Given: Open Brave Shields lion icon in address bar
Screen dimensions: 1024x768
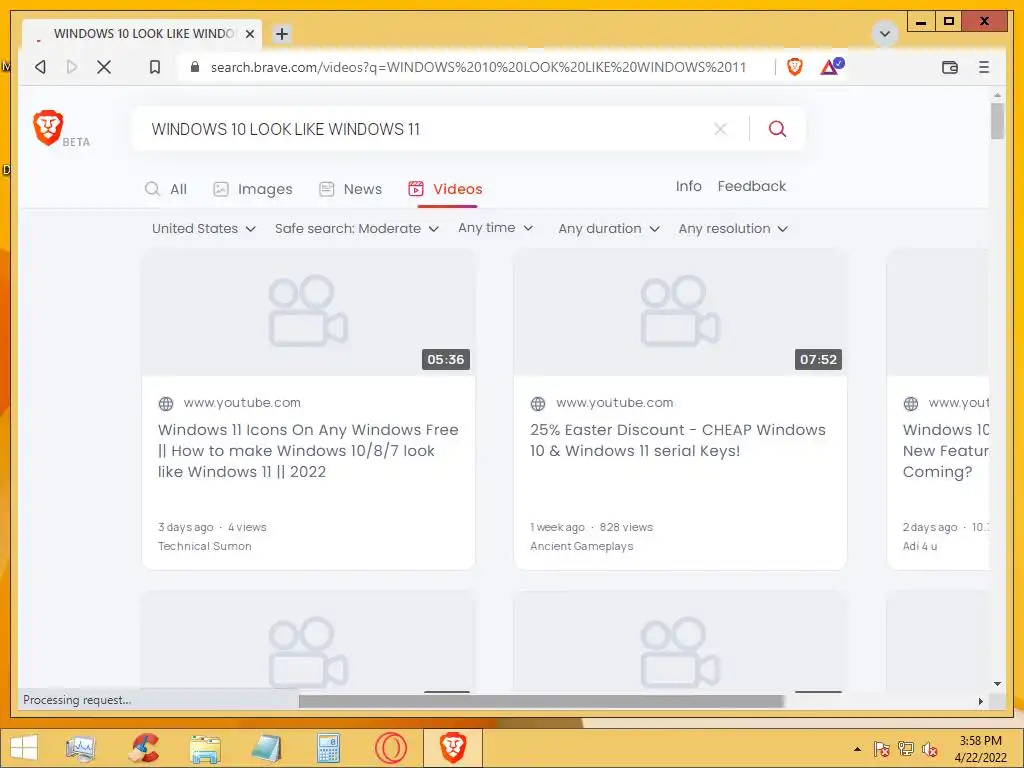Looking at the screenshot, I should click(794, 67).
